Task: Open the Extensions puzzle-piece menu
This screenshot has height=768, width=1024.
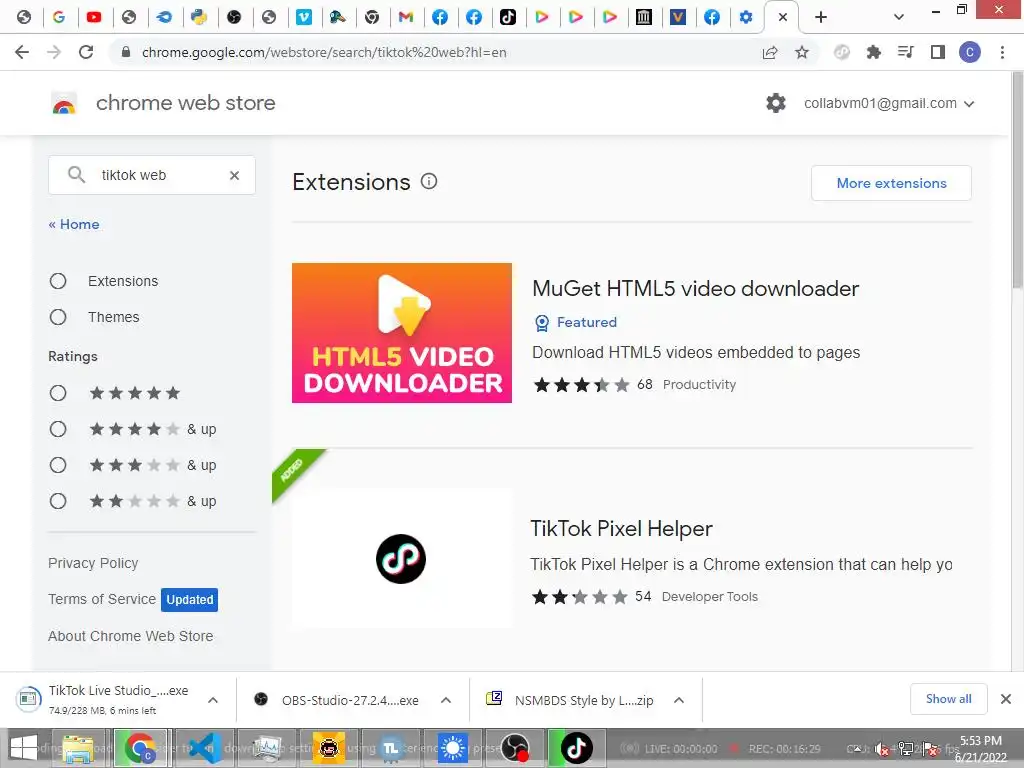Action: point(874,52)
